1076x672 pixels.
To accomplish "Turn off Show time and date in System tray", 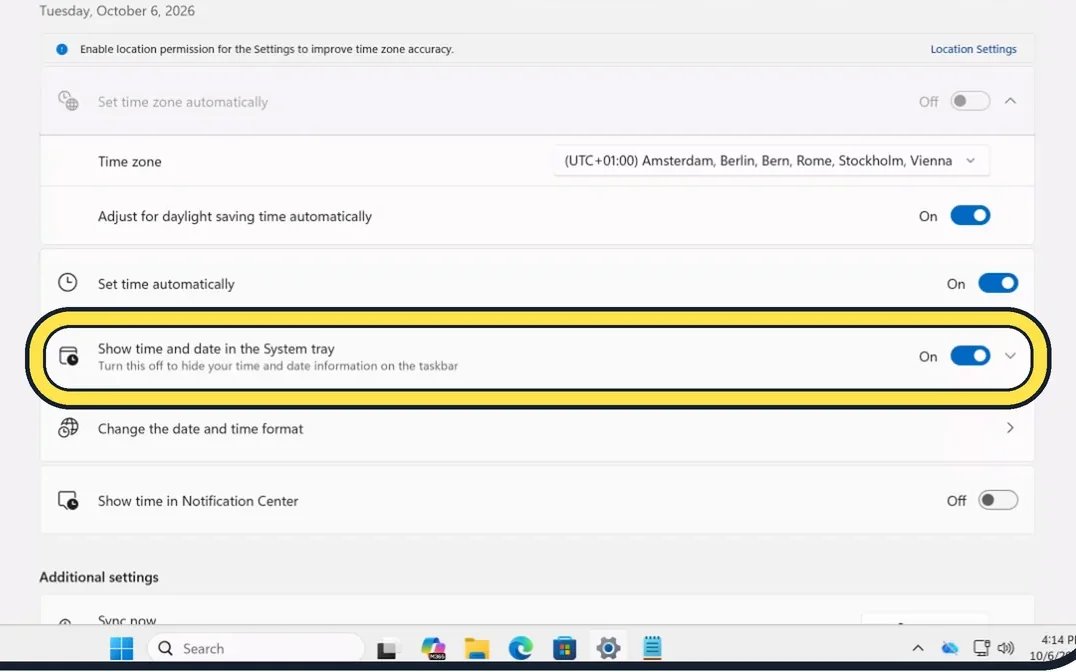I will (970, 356).
